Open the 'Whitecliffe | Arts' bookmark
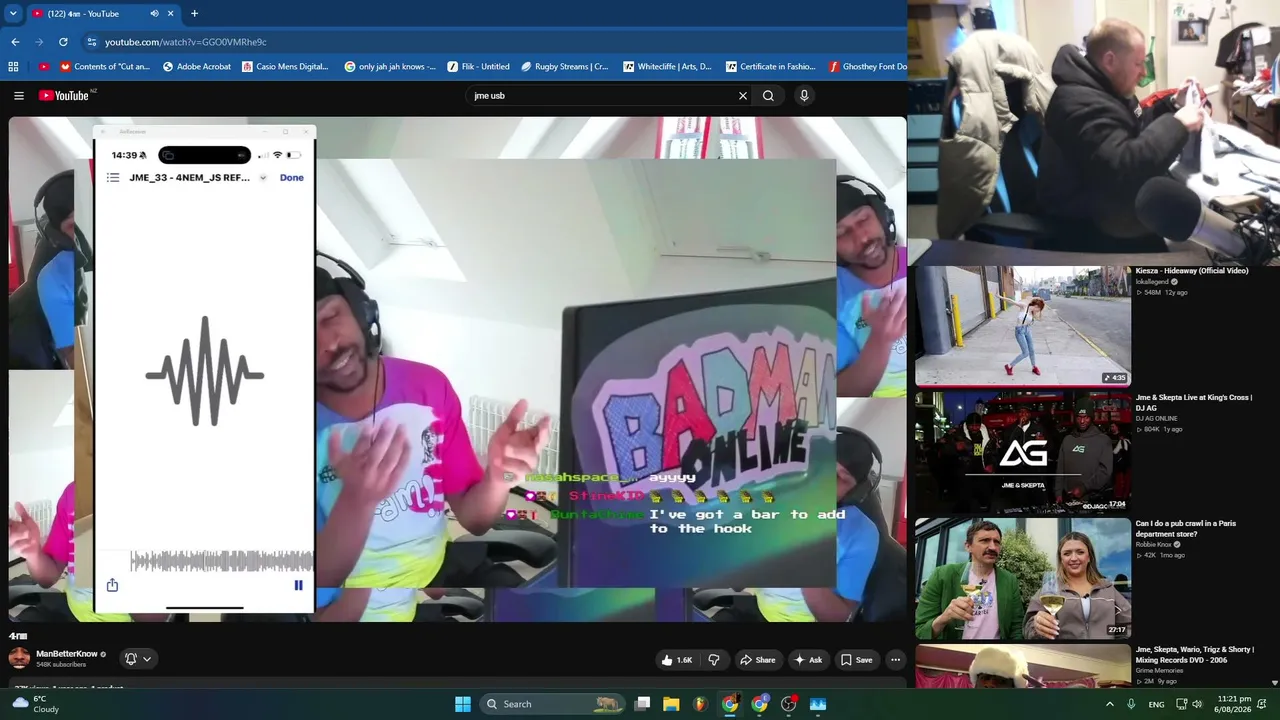This screenshot has height=720, width=1280. pos(667,67)
